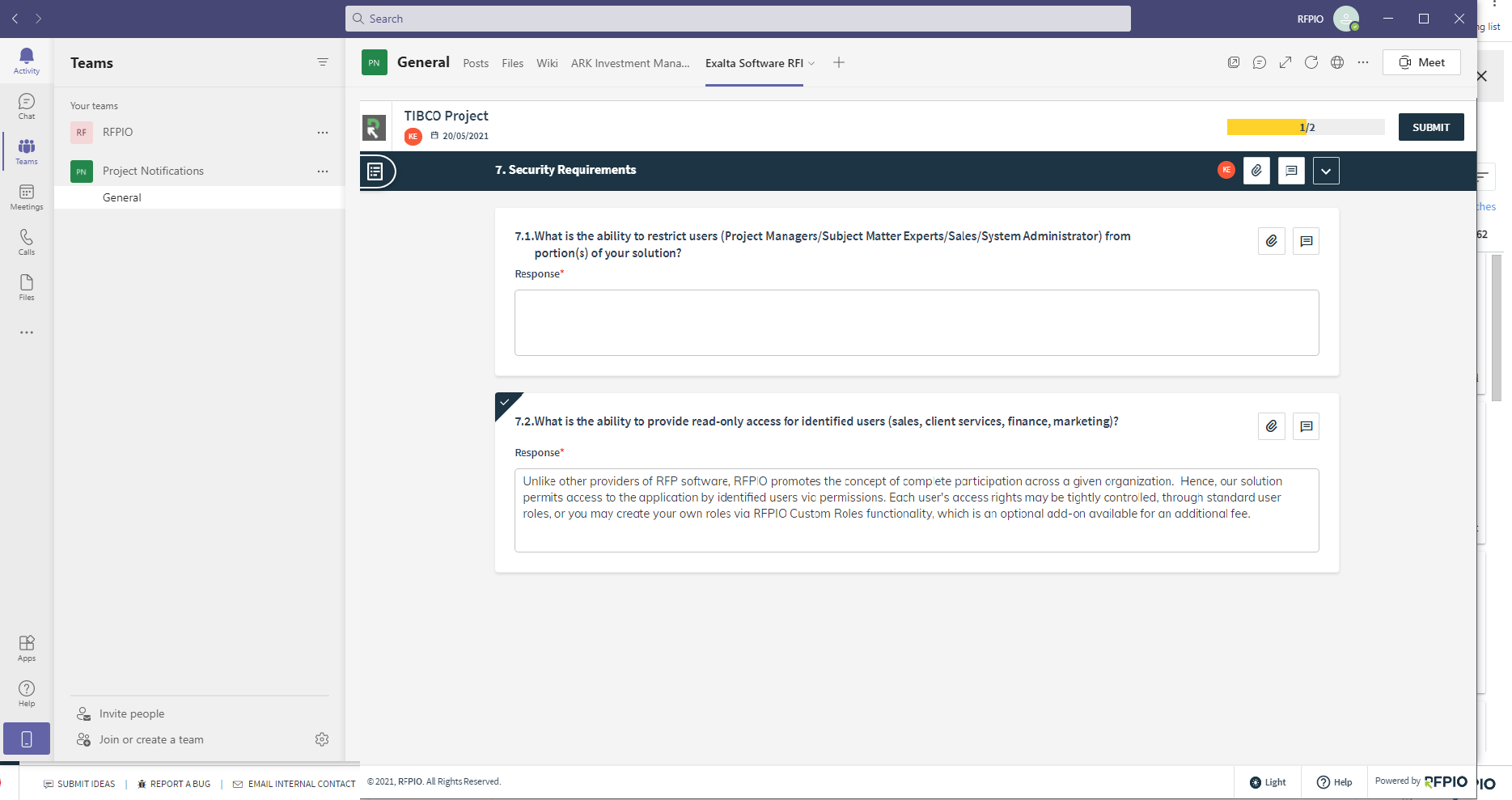The height and width of the screenshot is (800, 1512).
Task: Open the Apps store
Action: (x=27, y=648)
